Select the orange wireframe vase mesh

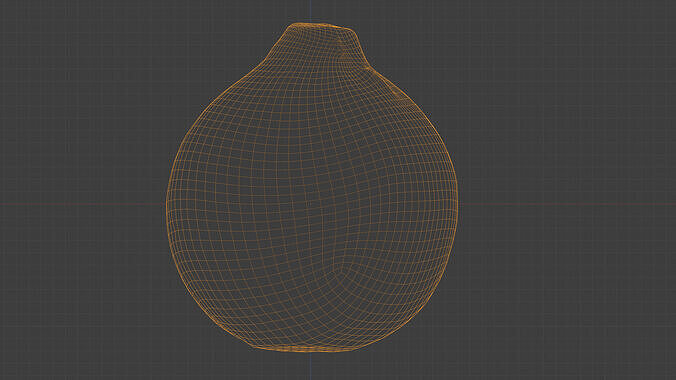point(312,188)
